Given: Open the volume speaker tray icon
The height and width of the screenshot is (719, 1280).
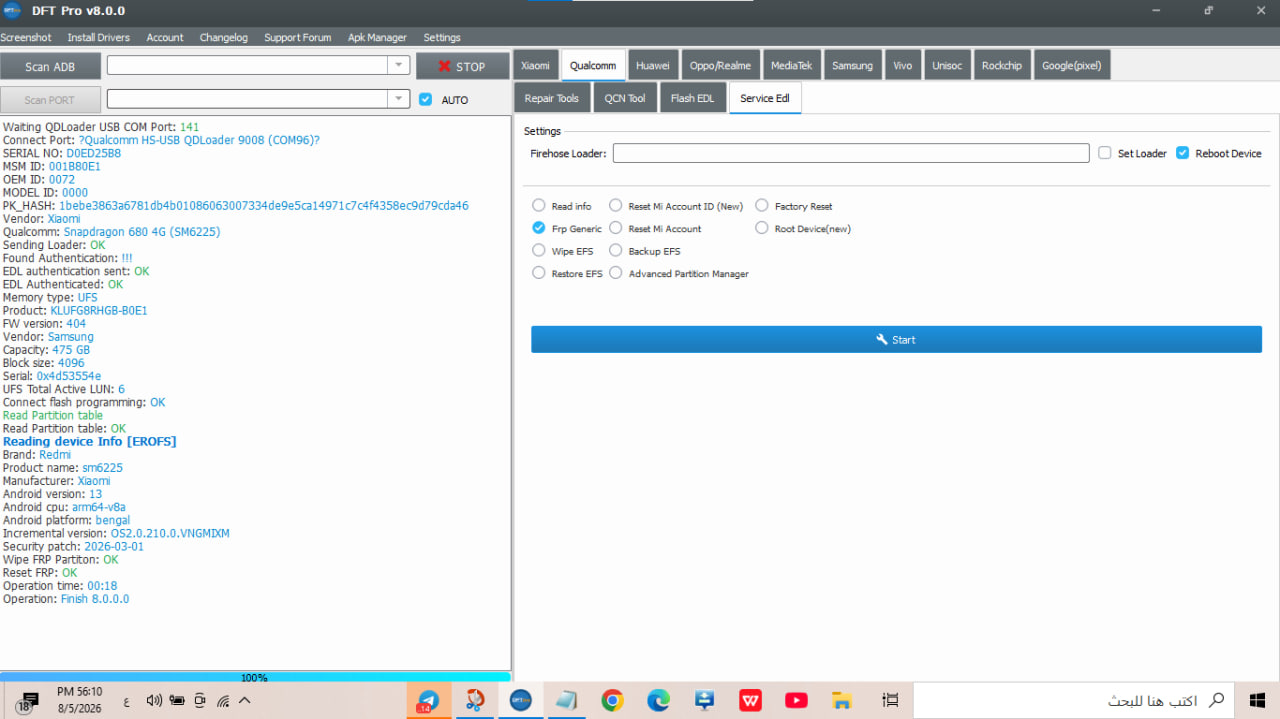Looking at the screenshot, I should click(x=154, y=701).
